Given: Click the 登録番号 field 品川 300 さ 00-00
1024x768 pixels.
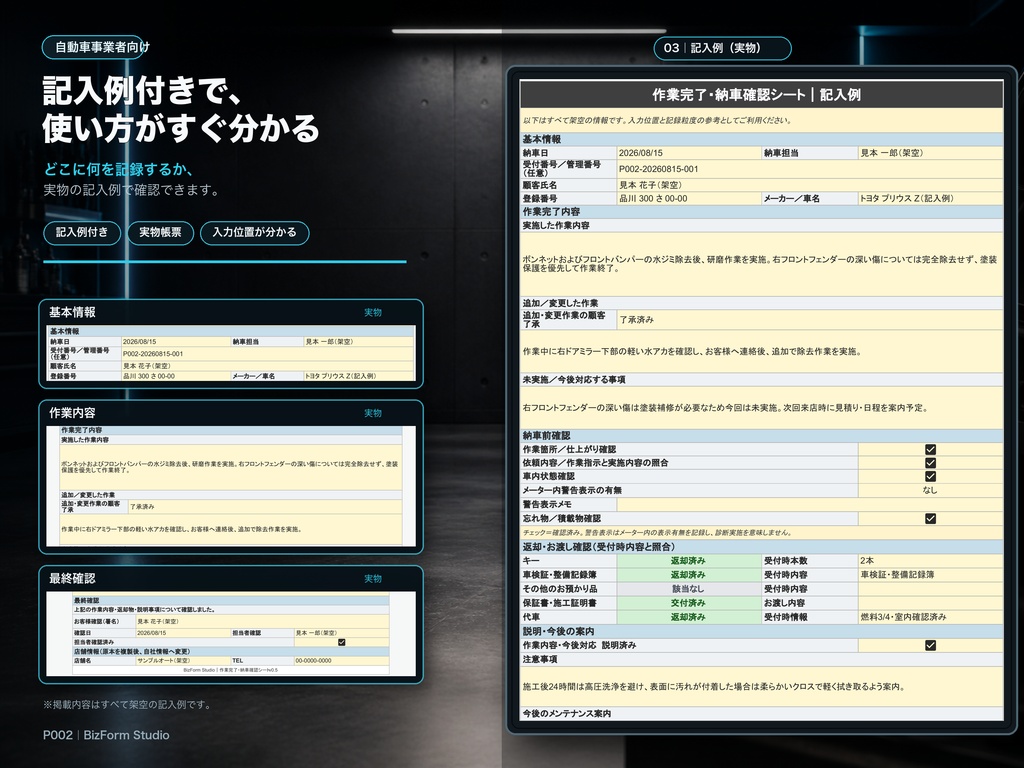Looking at the screenshot, I should [x=689, y=199].
